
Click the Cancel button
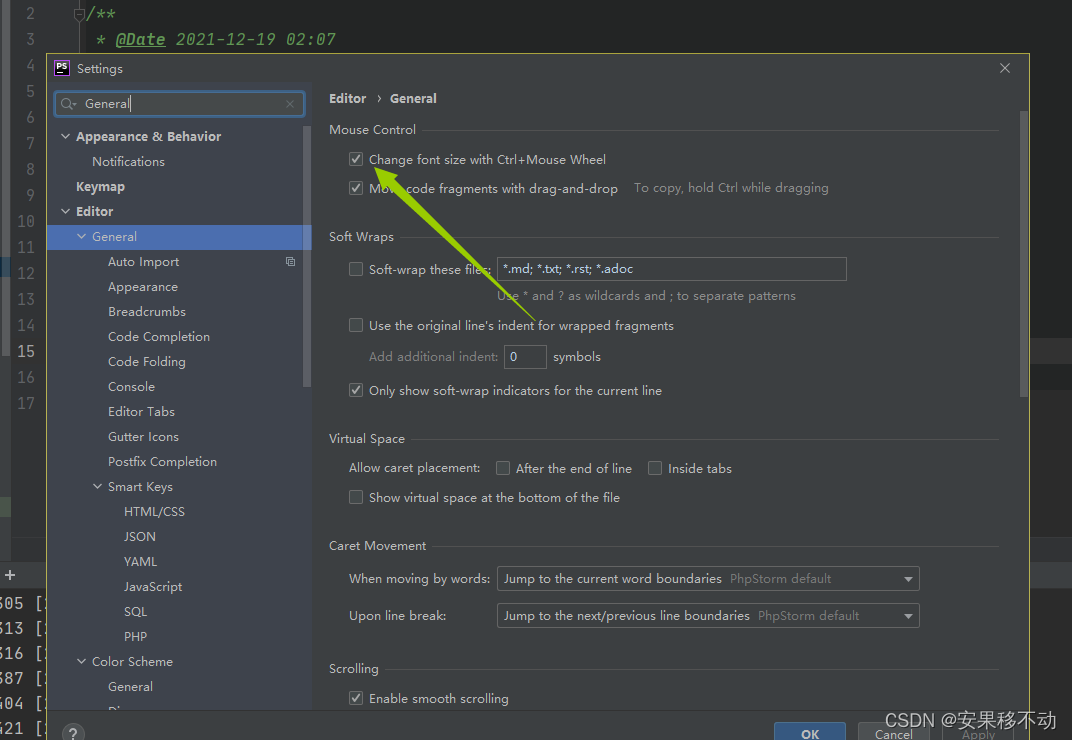click(x=894, y=732)
